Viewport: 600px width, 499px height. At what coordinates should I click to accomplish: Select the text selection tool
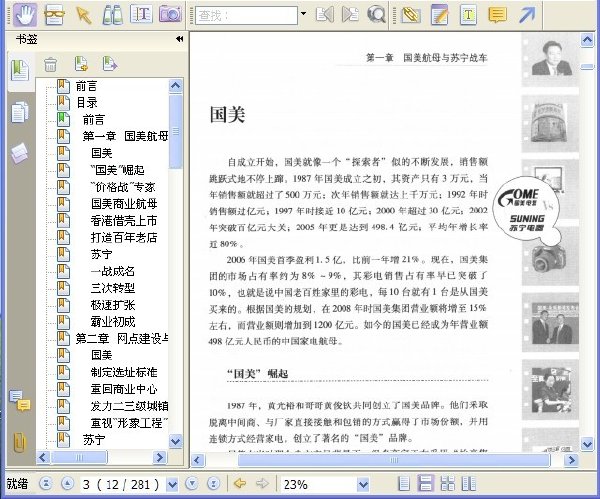click(x=141, y=15)
